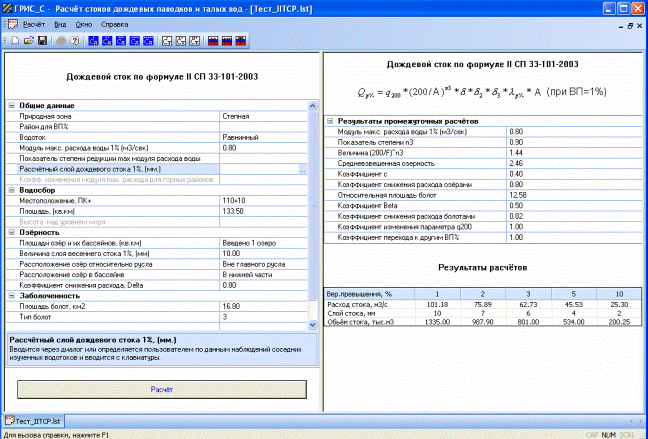Viewport: 648px width, 439px height.
Task: Click the Средневзвешенная озерность result row
Action: [x=484, y=163]
